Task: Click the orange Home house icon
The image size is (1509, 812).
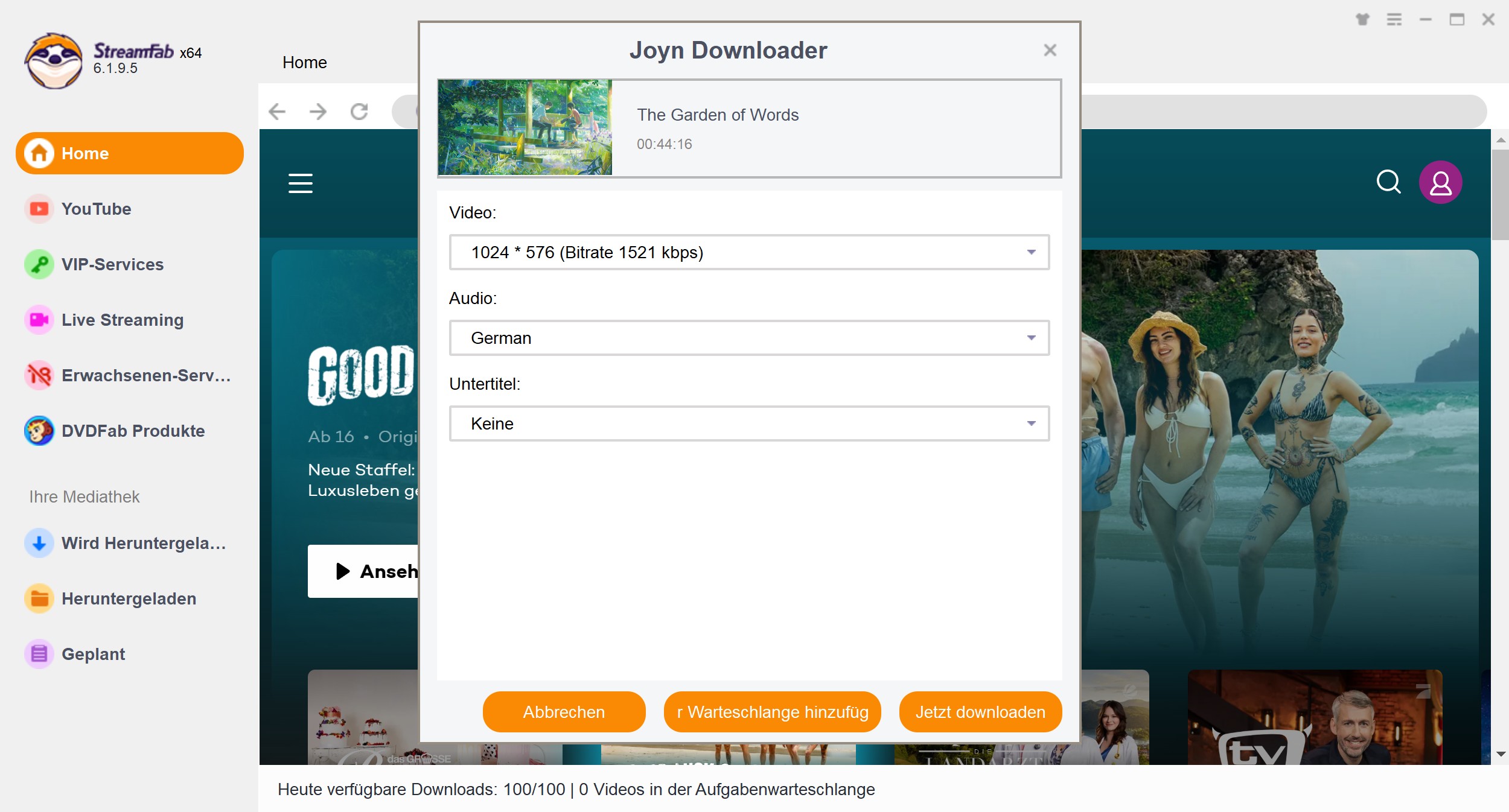Action: pyautogui.click(x=39, y=153)
